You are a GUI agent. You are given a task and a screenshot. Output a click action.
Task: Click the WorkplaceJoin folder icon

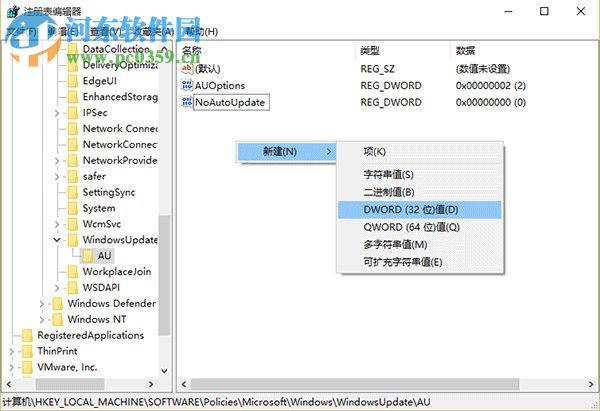point(73,272)
